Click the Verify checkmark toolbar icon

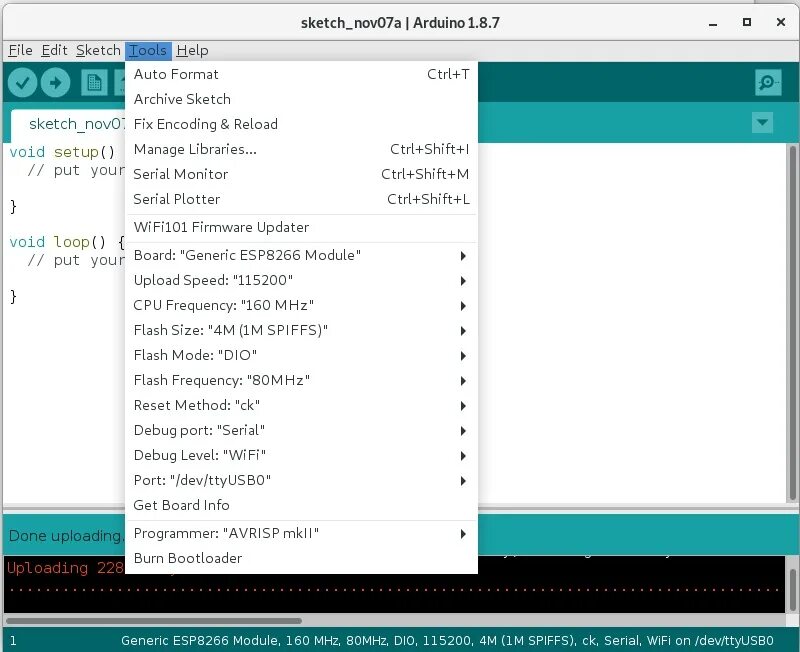click(x=22, y=82)
